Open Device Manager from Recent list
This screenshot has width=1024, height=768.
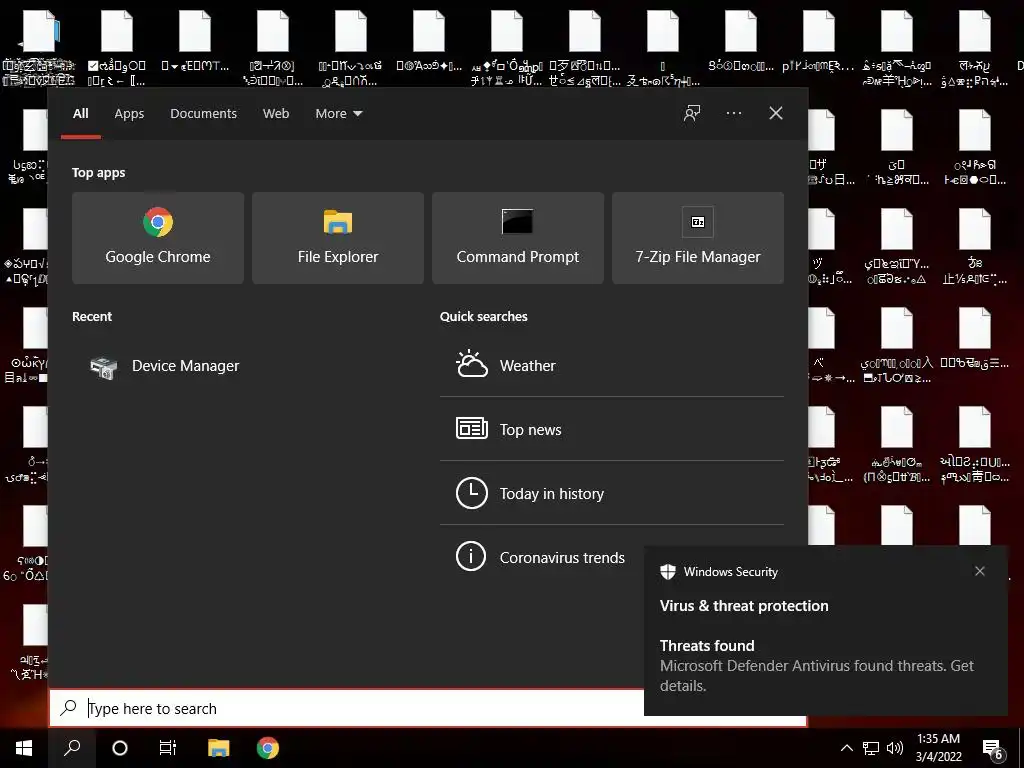[165, 366]
